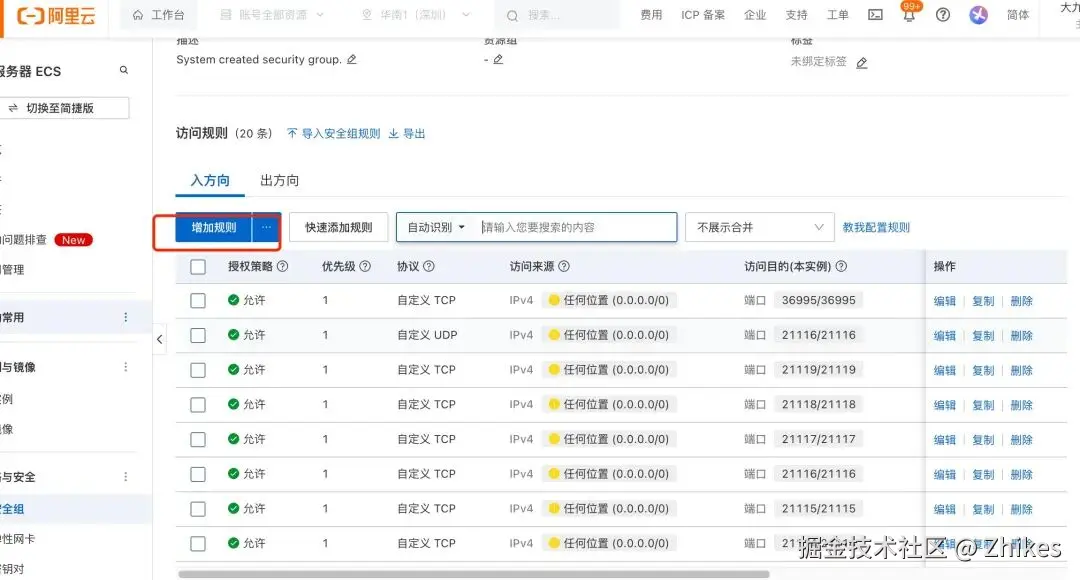This screenshot has height=580, width=1080.
Task: Open the 华南1（深圳）region dropdown
Action: [416, 14]
